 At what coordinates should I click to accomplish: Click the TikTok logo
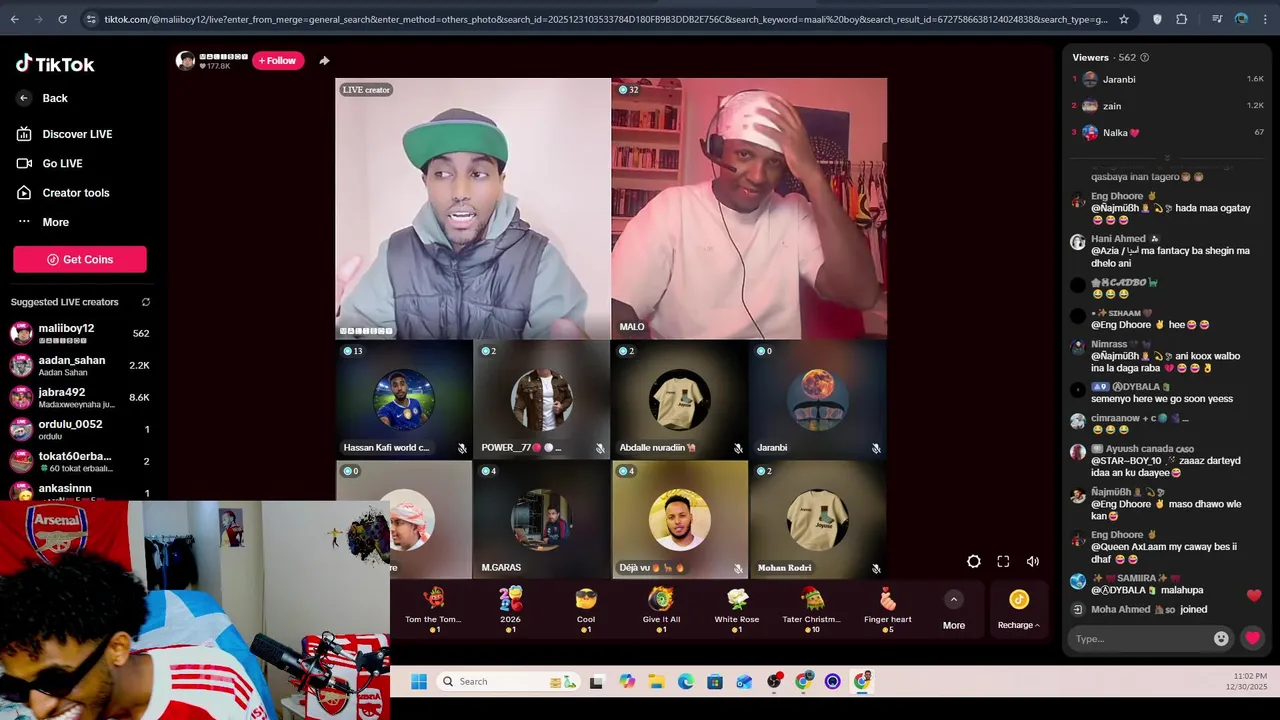55,64
